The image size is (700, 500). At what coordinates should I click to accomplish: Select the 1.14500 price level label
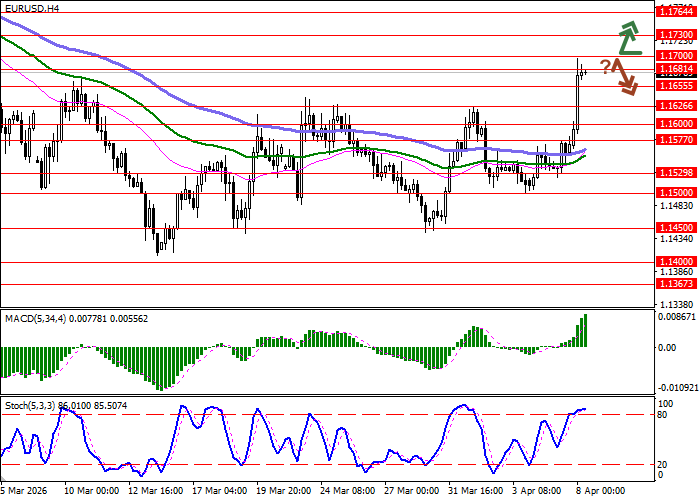tap(676, 227)
